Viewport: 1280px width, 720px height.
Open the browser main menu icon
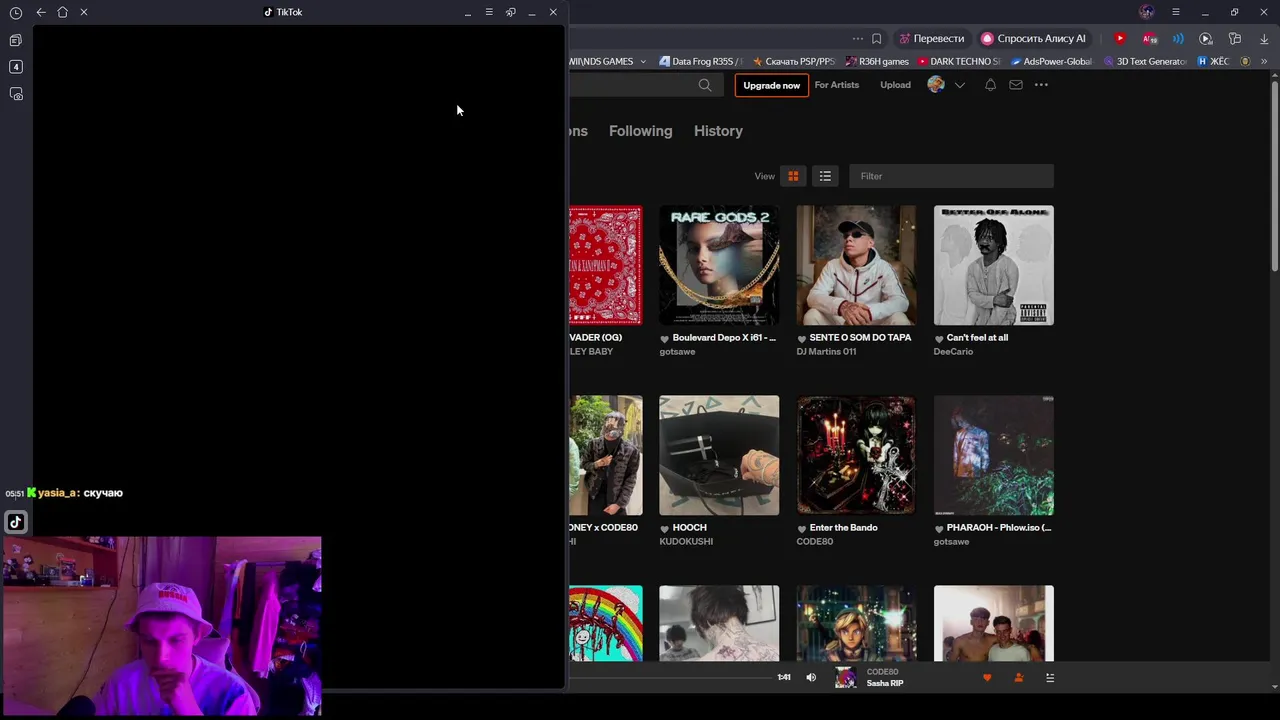(1176, 12)
